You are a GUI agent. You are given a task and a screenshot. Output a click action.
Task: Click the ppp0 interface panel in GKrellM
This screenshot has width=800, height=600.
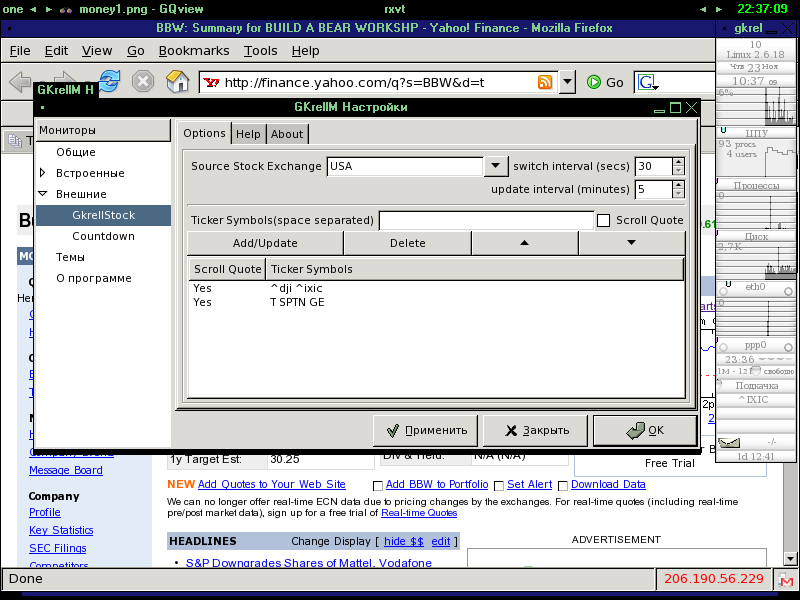point(756,345)
